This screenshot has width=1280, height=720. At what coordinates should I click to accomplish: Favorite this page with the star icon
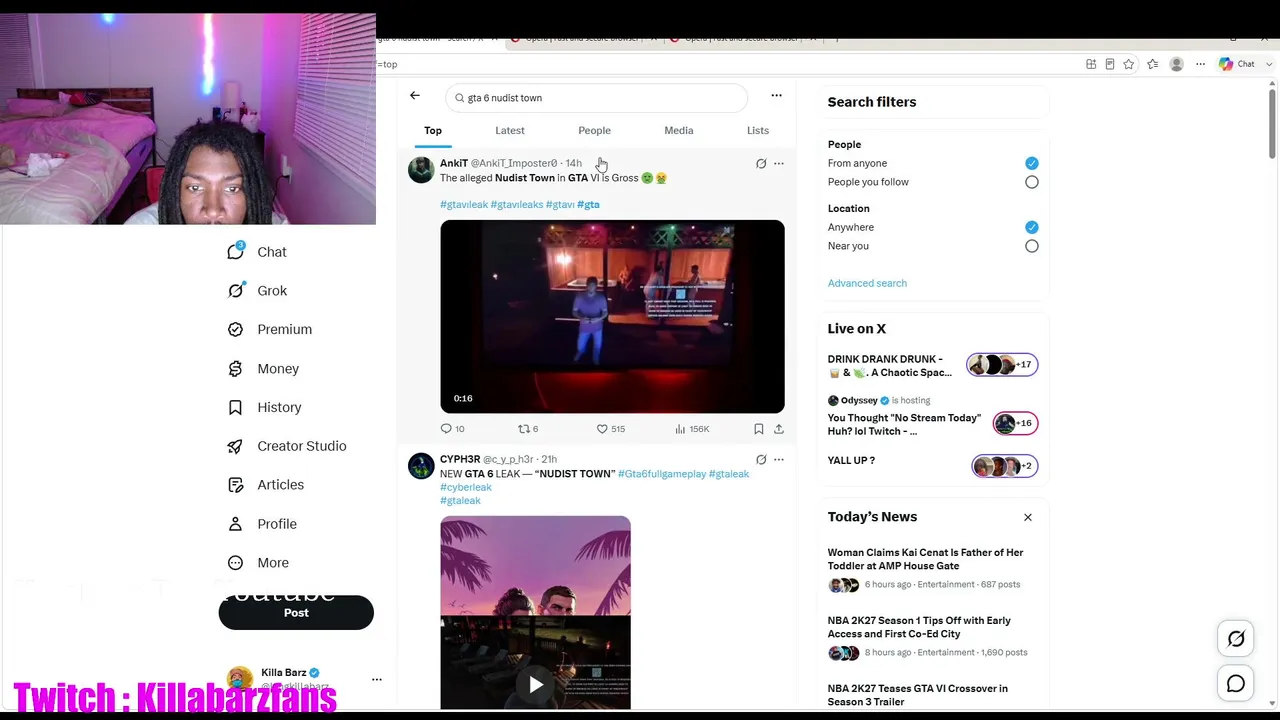point(1129,64)
